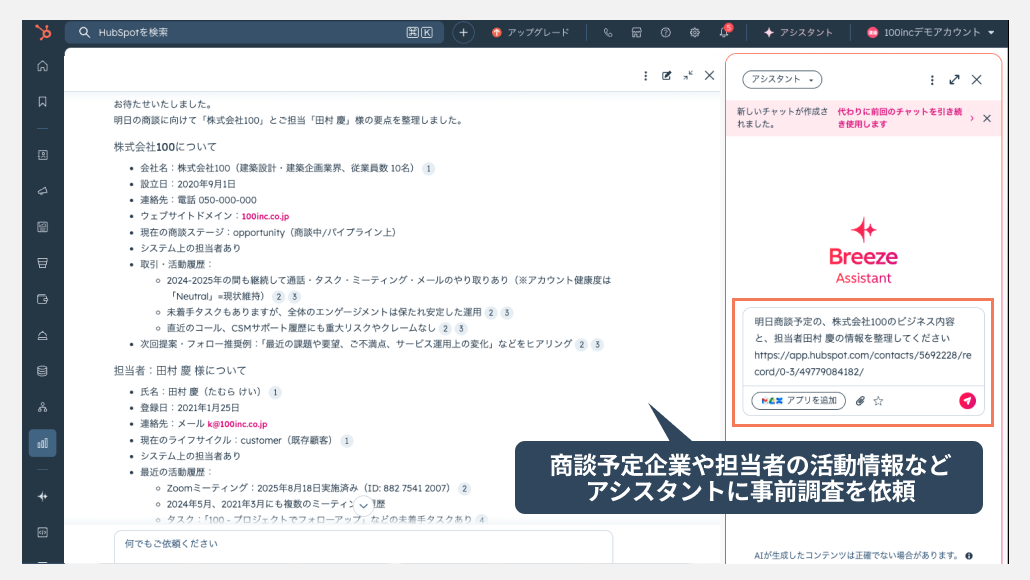This screenshot has height=580, width=1030.
Task: Attach a file with the paperclip icon
Action: pos(859,400)
